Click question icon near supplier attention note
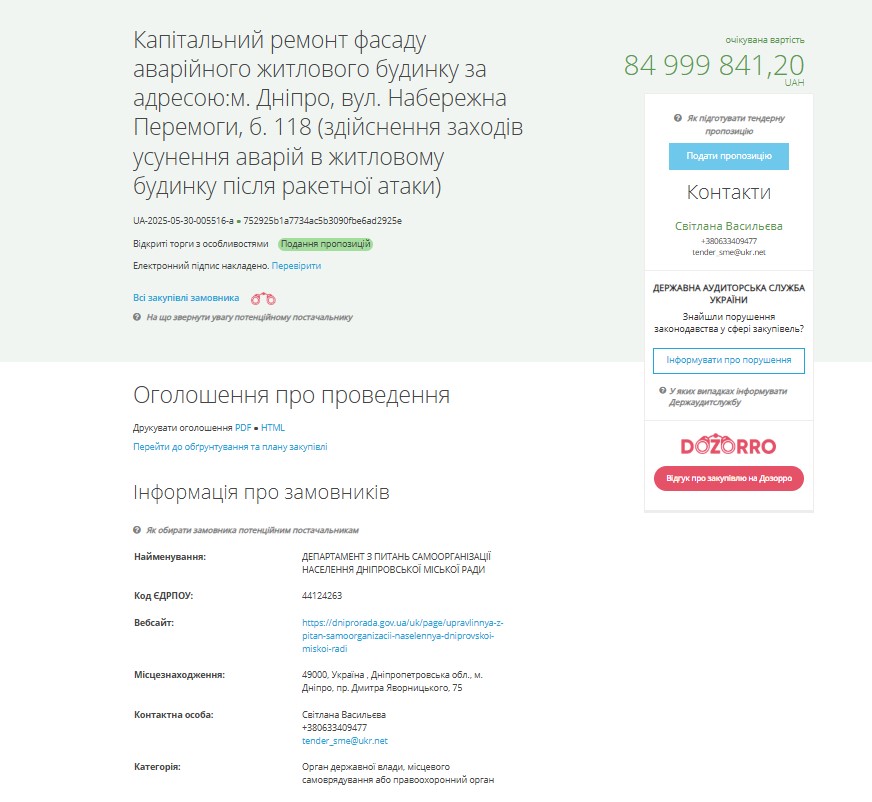The width and height of the screenshot is (872, 802). [x=137, y=317]
